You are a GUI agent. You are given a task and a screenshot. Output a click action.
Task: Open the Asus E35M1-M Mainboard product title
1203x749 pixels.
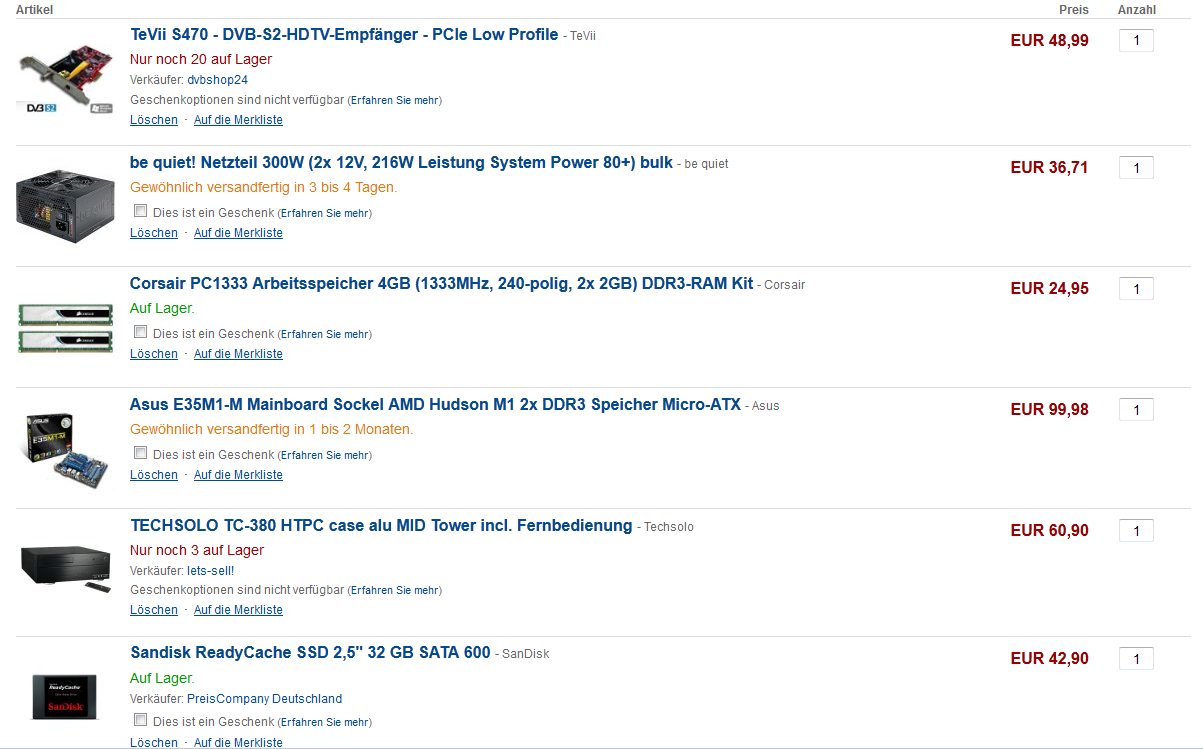click(x=435, y=405)
